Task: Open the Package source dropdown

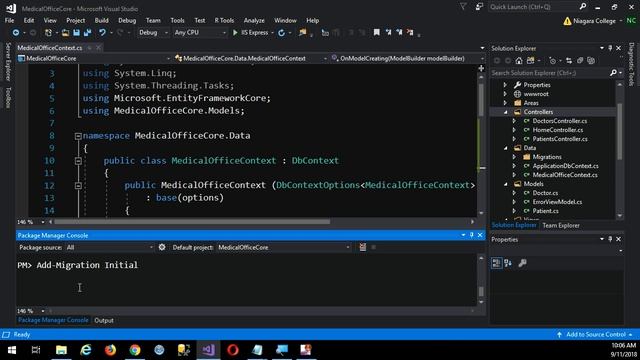Action: (x=110, y=247)
